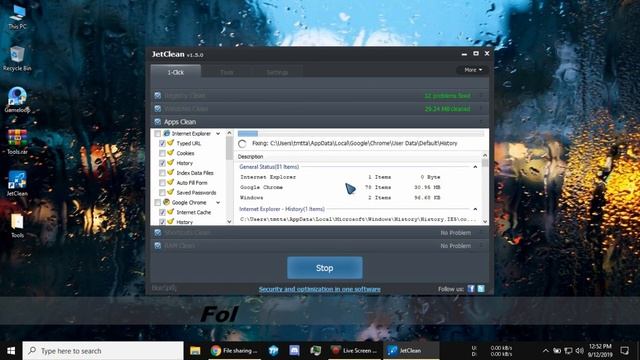Click the results pane scrollbar down arrow
Viewport: 640px width, 360px height.
(x=485, y=221)
